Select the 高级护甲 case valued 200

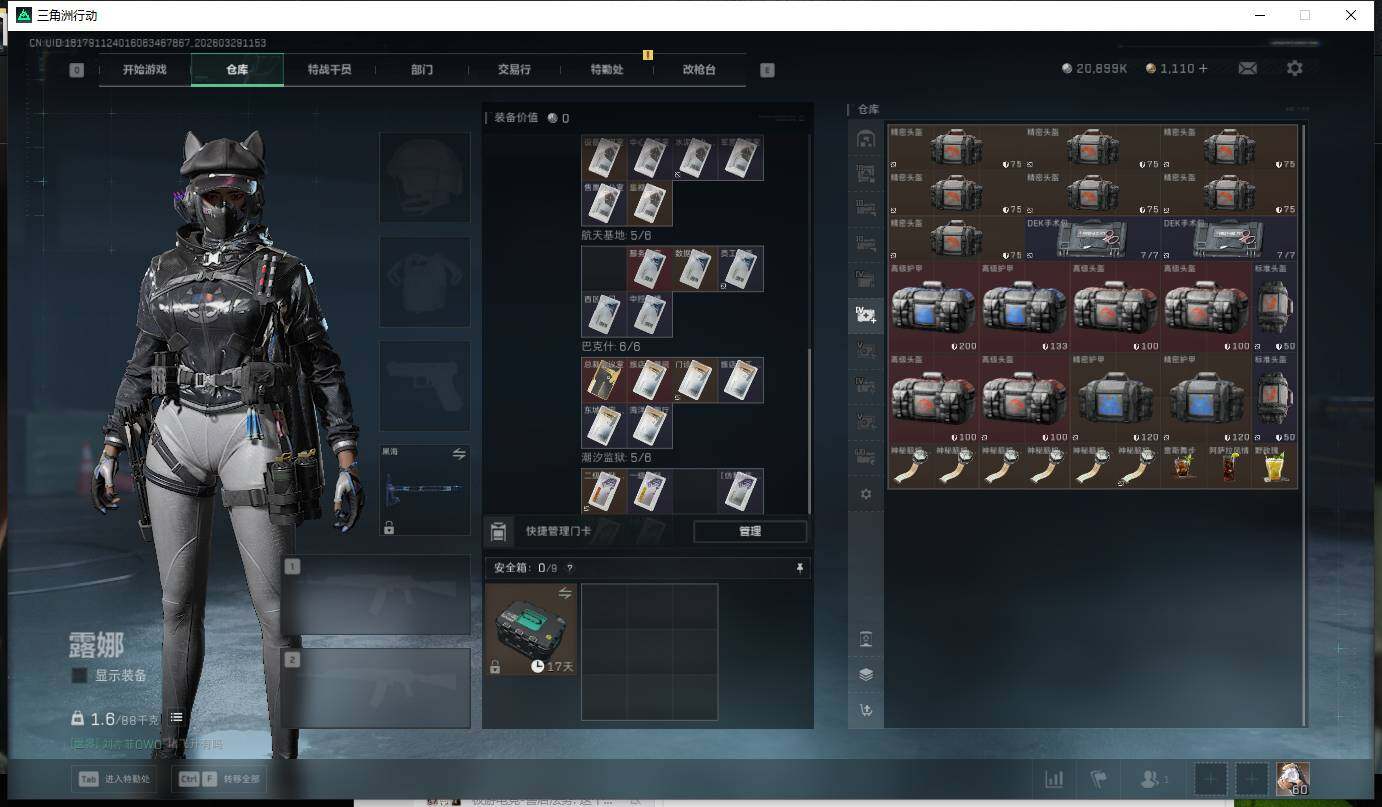tap(934, 307)
